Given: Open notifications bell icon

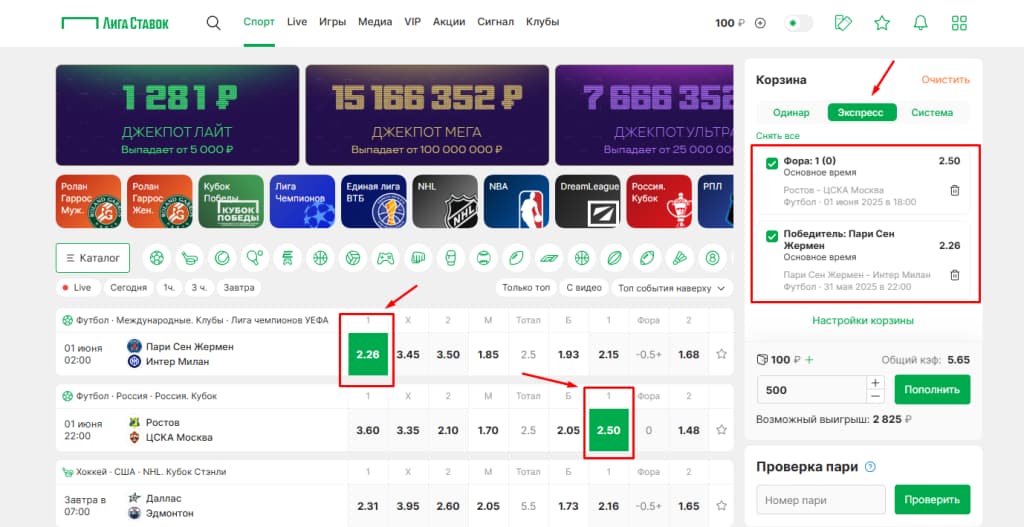Looking at the screenshot, I should (x=920, y=23).
